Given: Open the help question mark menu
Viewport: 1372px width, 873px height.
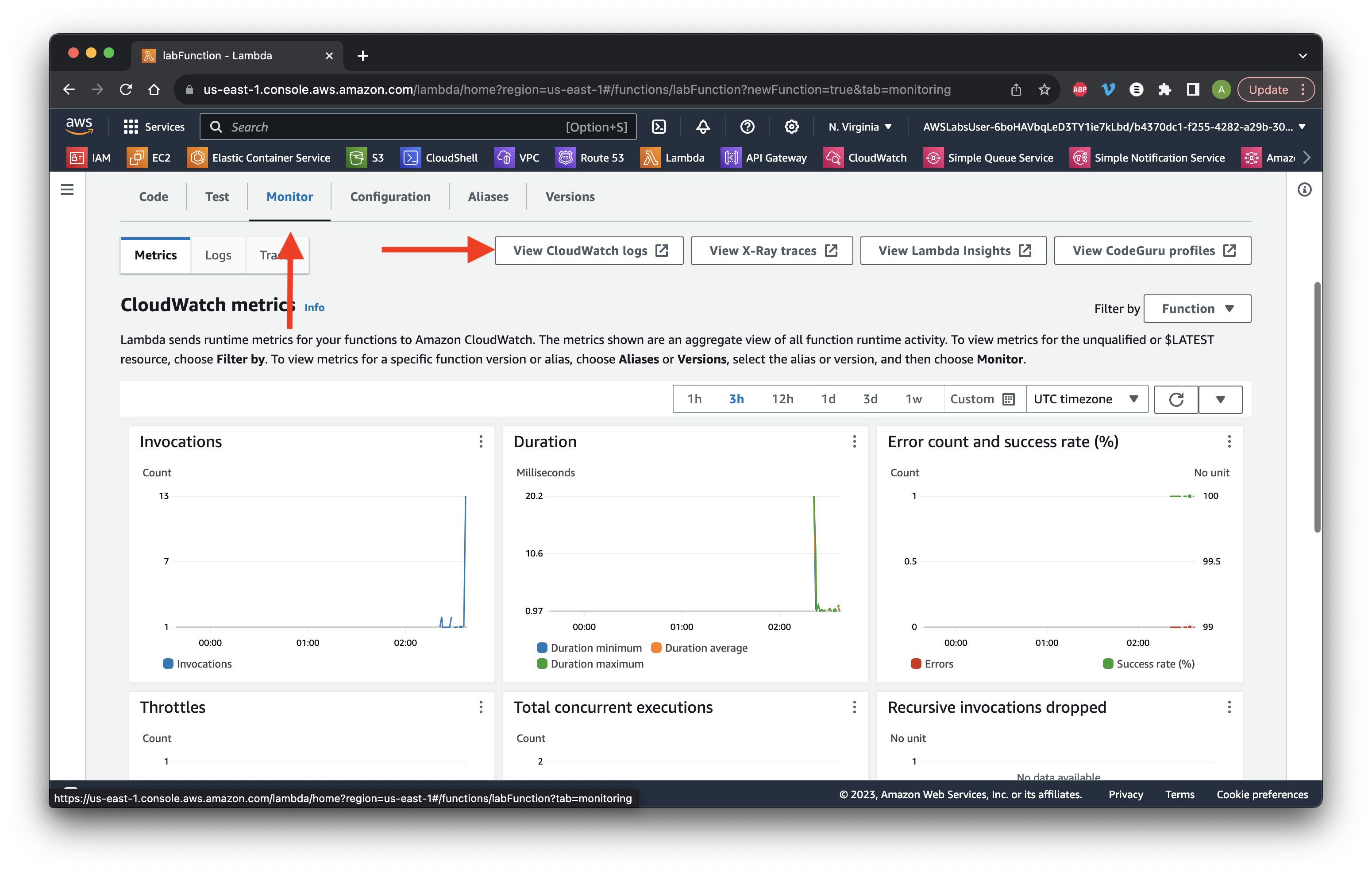Looking at the screenshot, I should tap(747, 127).
